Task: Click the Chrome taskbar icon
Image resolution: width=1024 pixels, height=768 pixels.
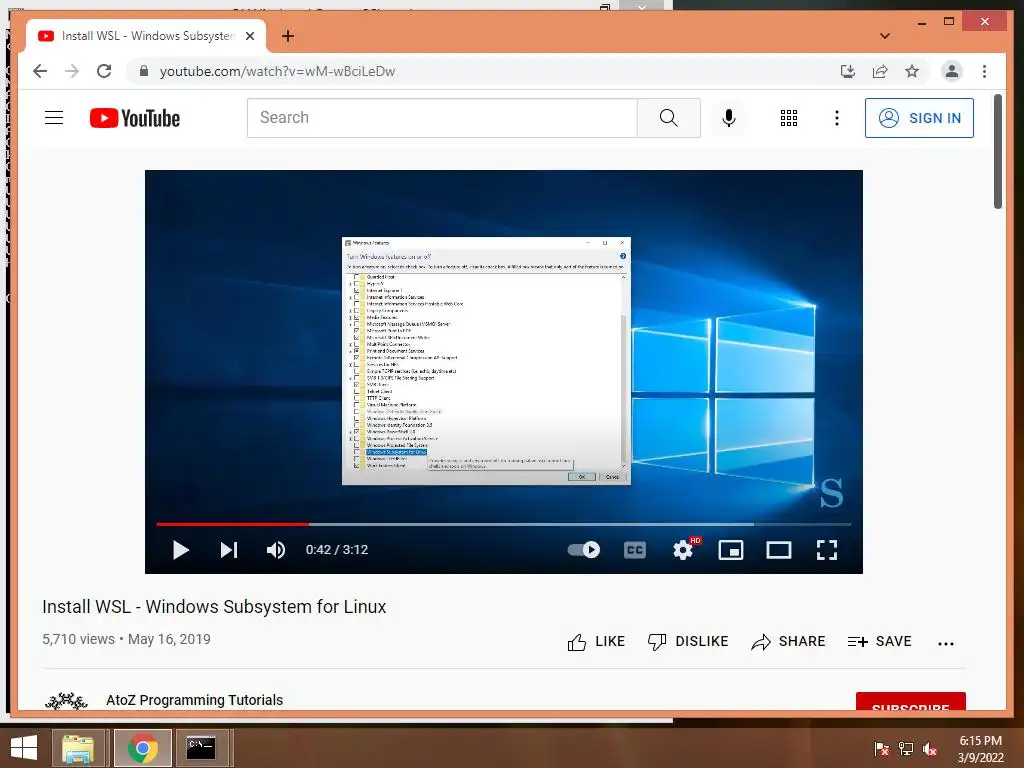Action: click(x=143, y=748)
